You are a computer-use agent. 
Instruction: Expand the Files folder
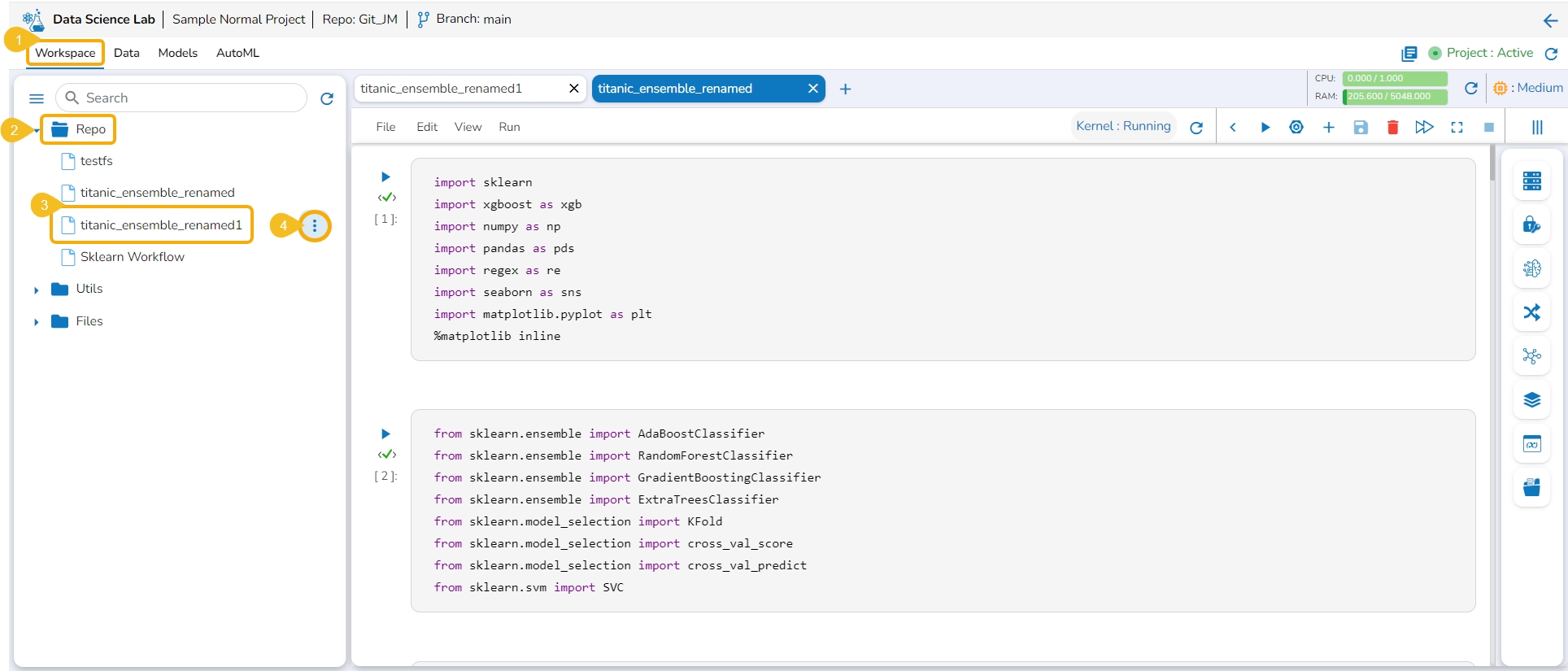pyautogui.click(x=37, y=322)
